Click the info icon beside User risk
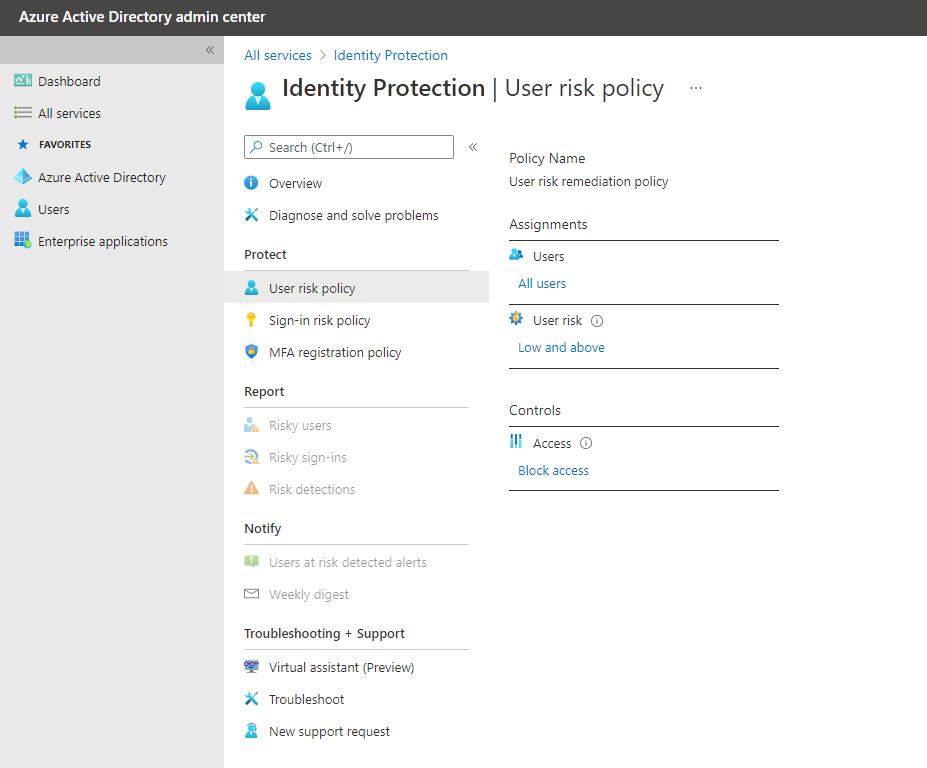Screen dimensions: 927x768 [597, 321]
